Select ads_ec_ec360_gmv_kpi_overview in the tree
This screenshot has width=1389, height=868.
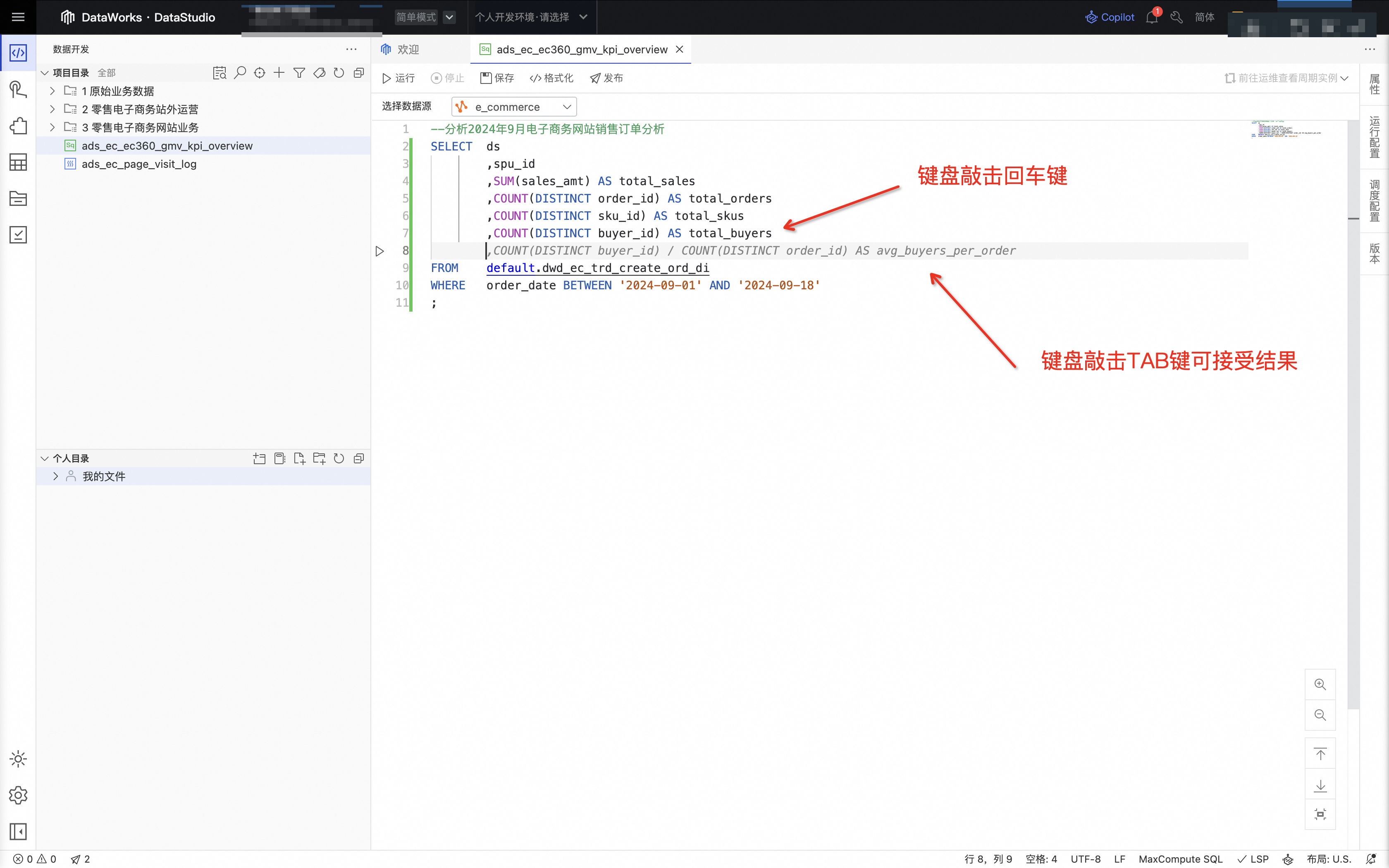tap(167, 145)
